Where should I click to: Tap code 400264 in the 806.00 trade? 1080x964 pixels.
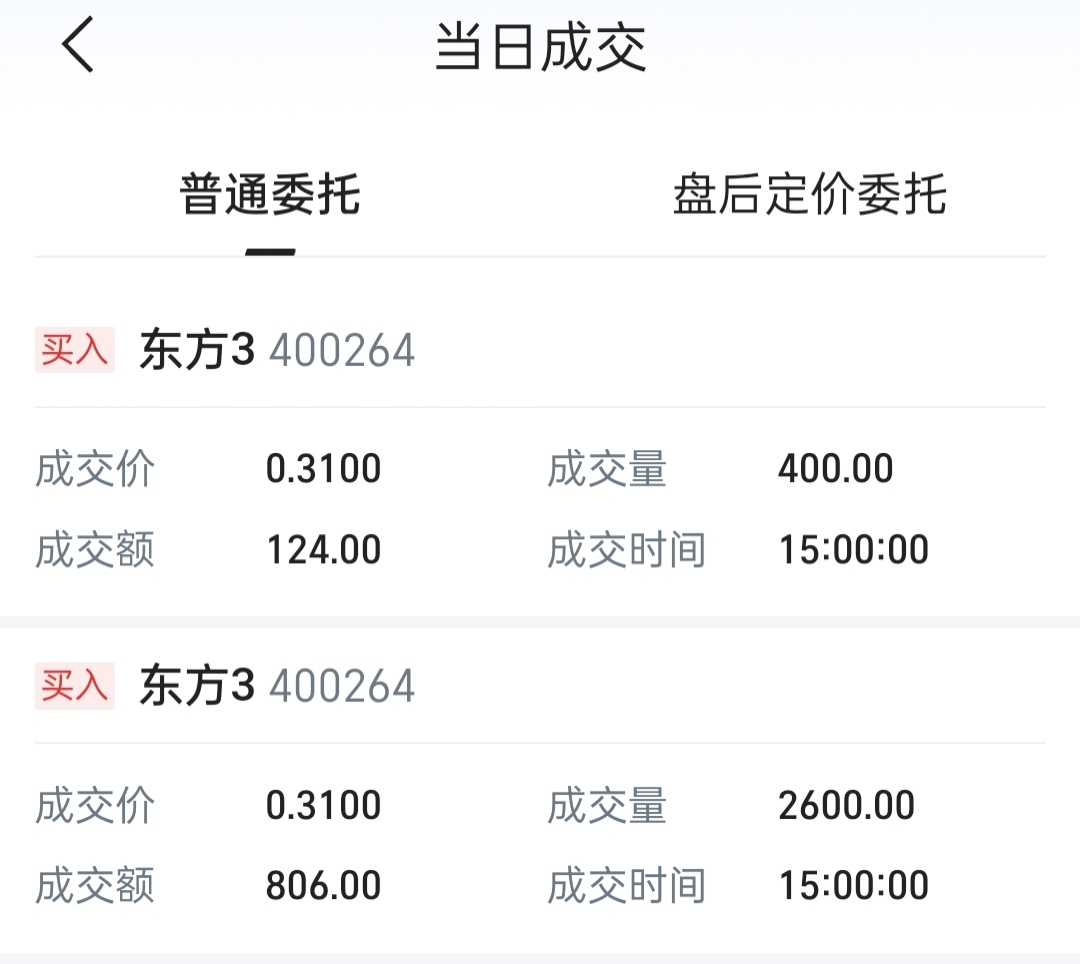(x=342, y=687)
